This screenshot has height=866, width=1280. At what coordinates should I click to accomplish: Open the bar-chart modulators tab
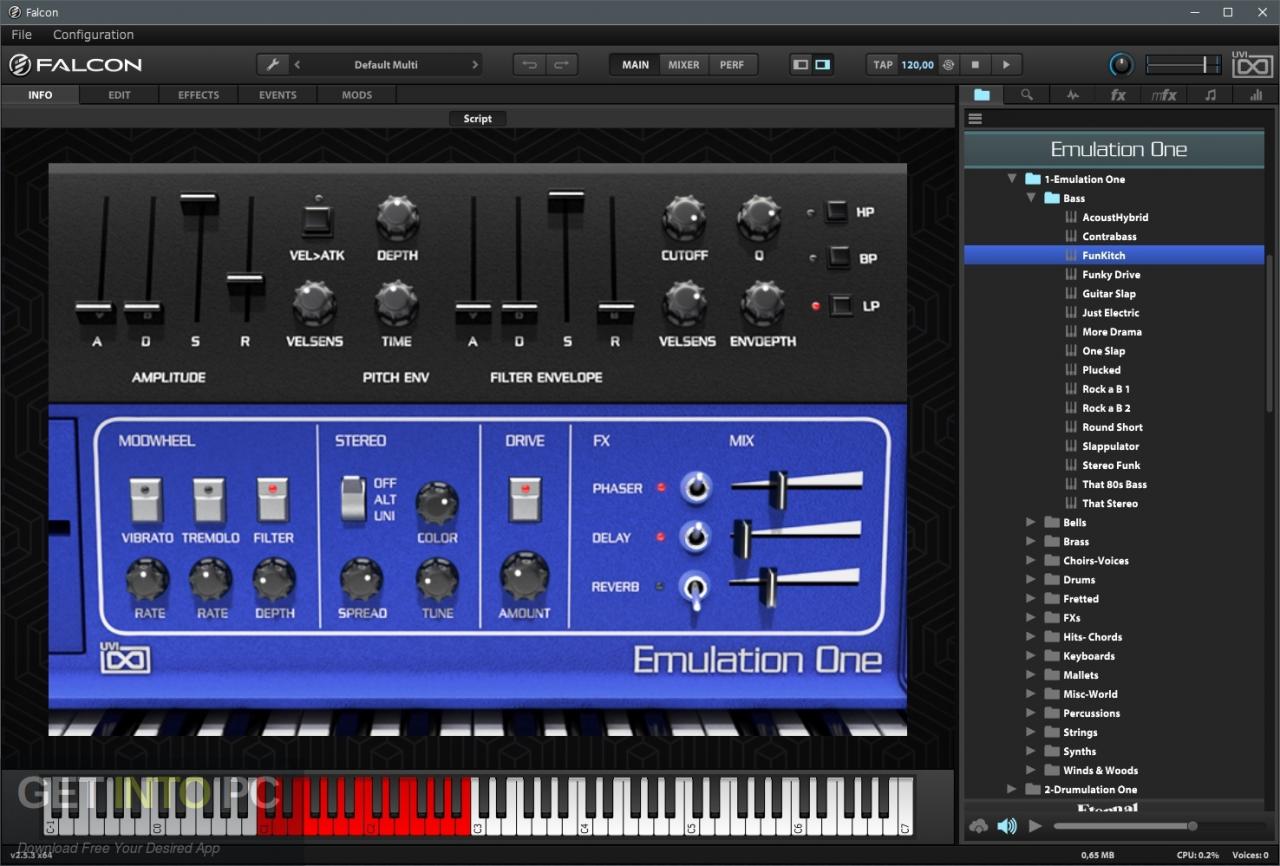click(x=1255, y=95)
